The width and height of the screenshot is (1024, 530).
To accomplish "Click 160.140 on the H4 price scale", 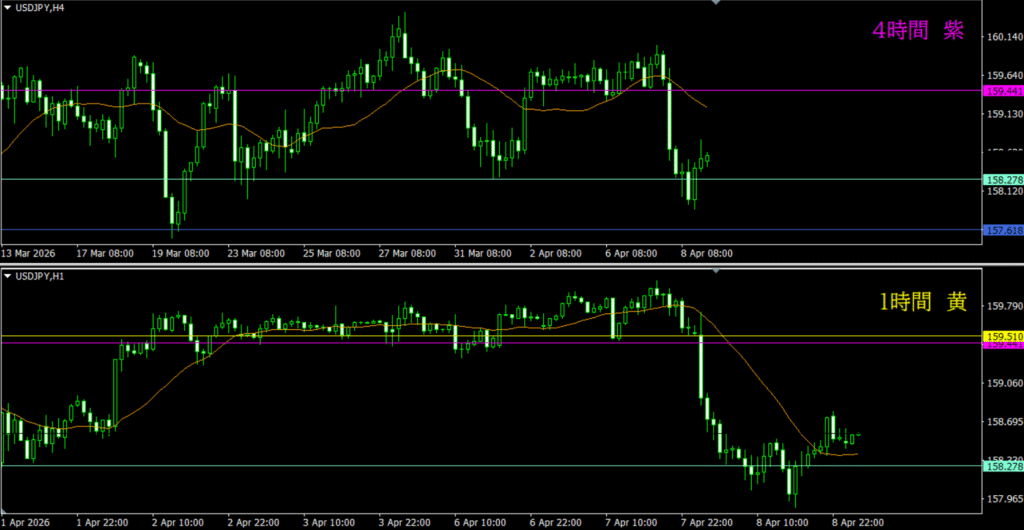I will pos(1003,37).
